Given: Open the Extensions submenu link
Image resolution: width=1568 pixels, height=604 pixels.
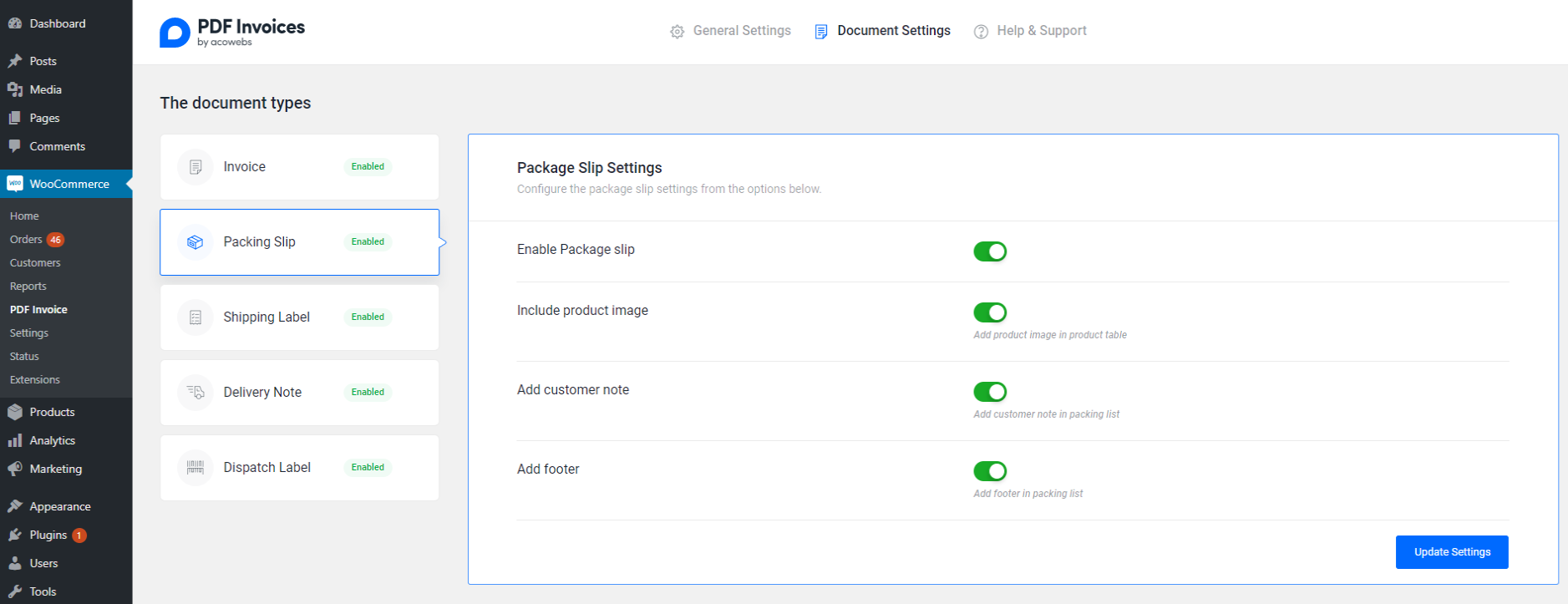Looking at the screenshot, I should (35, 379).
